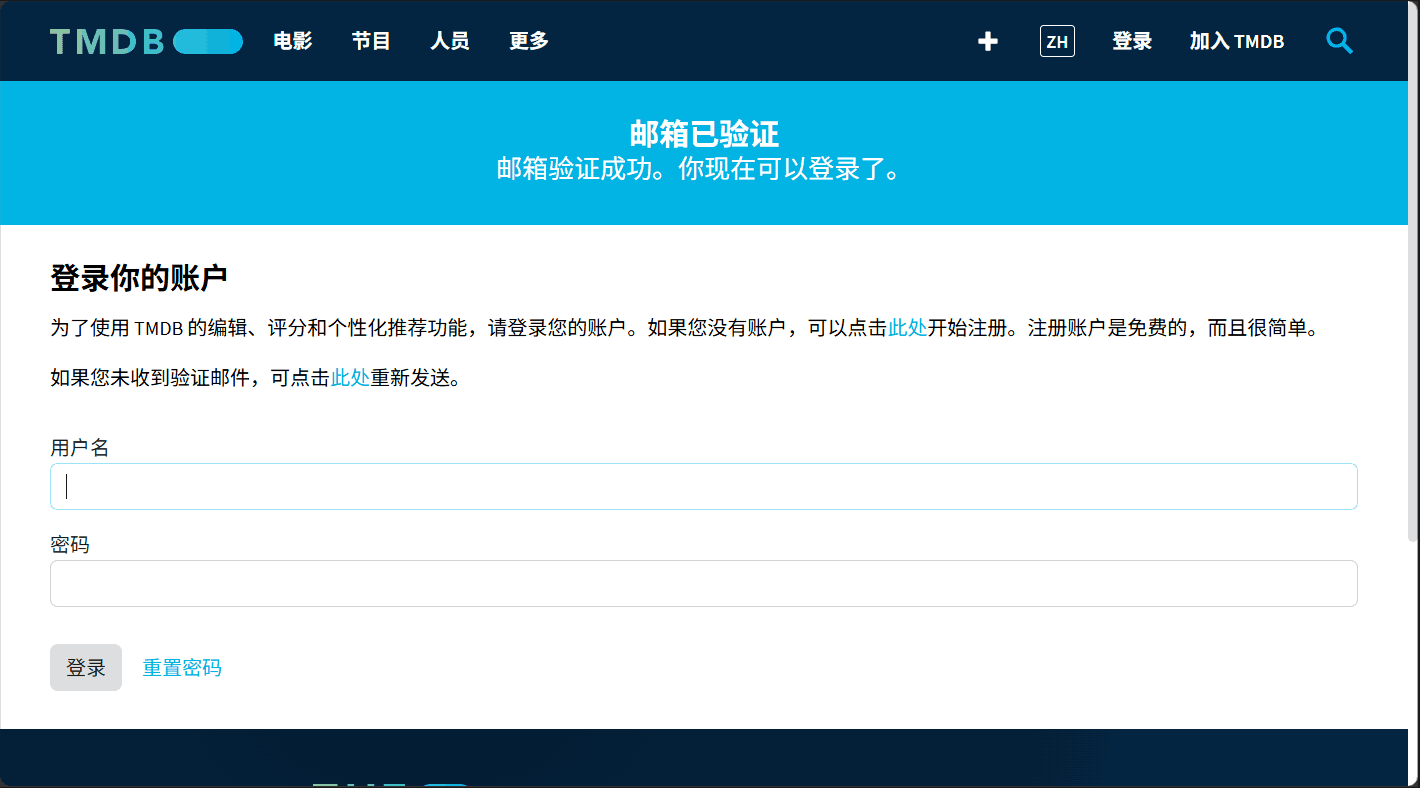Open the ZH language selector
The width and height of the screenshot is (1420, 788).
[1057, 41]
